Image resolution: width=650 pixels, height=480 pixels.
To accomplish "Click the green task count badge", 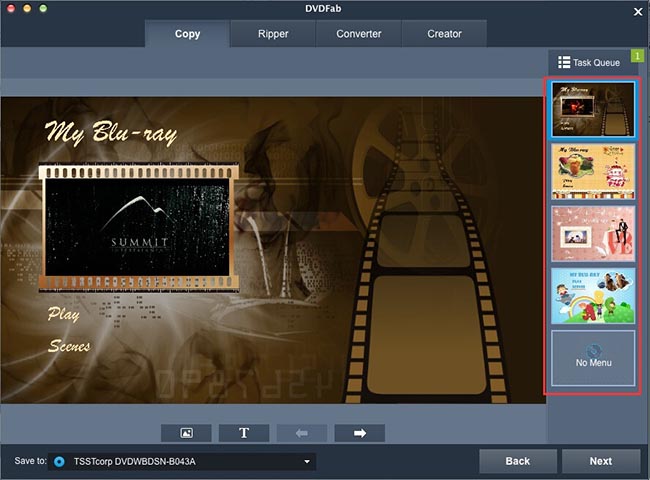I will click(637, 56).
